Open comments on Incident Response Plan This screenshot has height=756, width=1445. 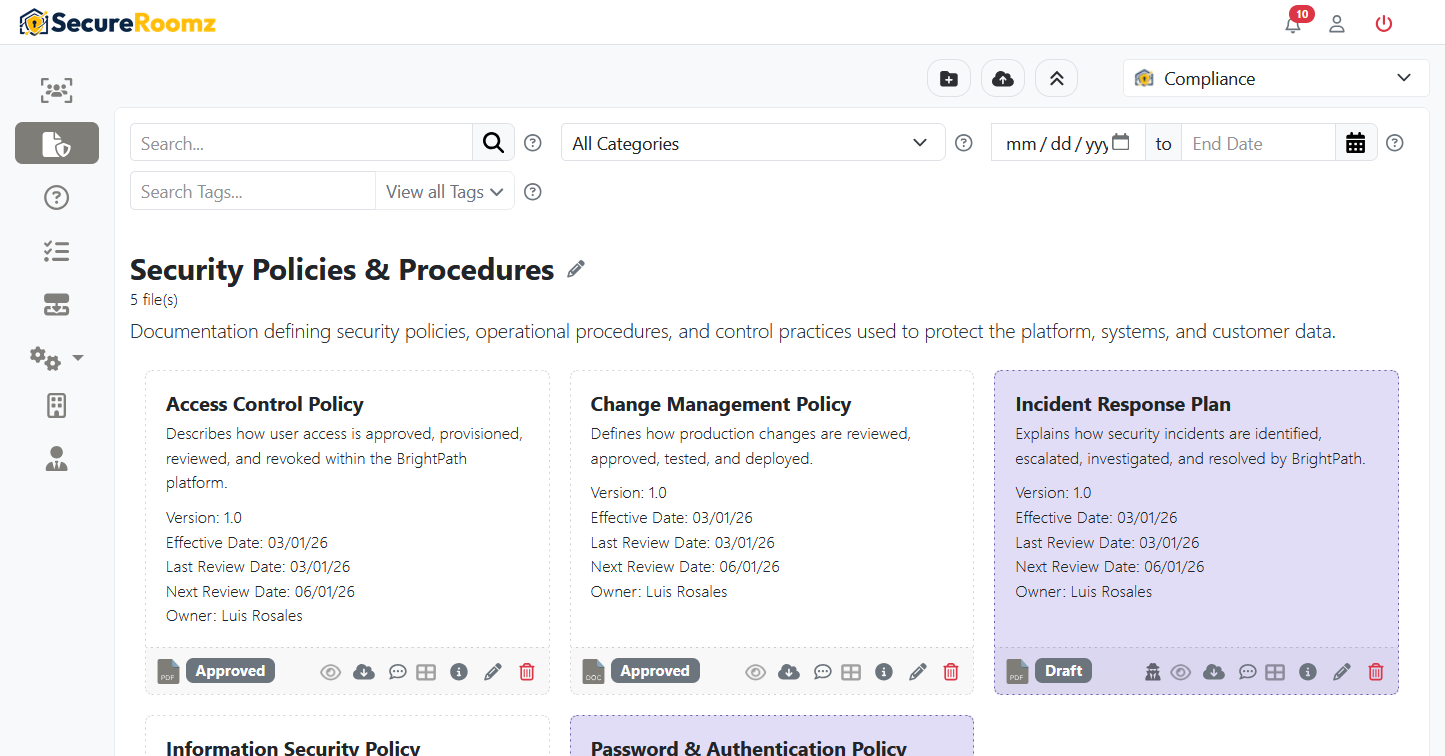coord(1247,672)
